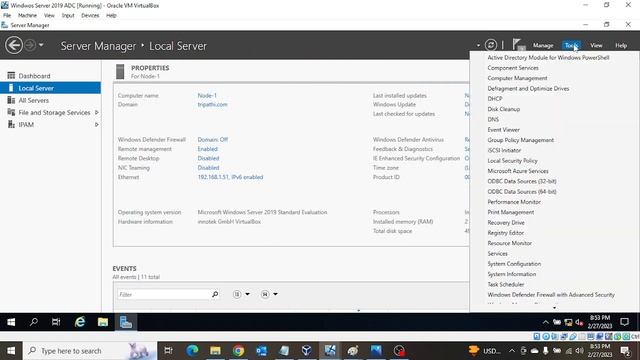Open Task View in guest taskbar
The height and width of the screenshot is (360, 640).
56,322
